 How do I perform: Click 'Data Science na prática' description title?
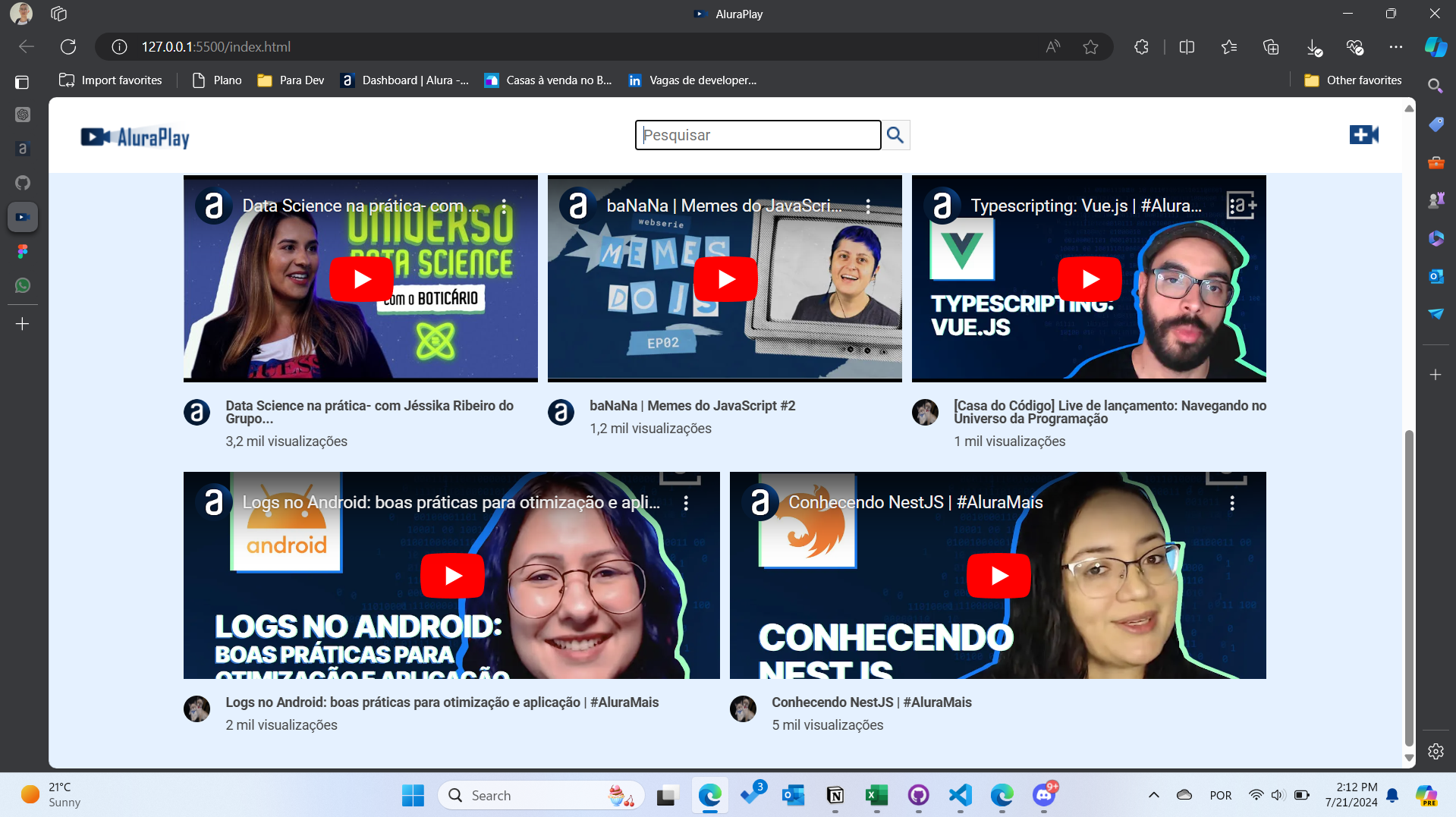pyautogui.click(x=370, y=412)
